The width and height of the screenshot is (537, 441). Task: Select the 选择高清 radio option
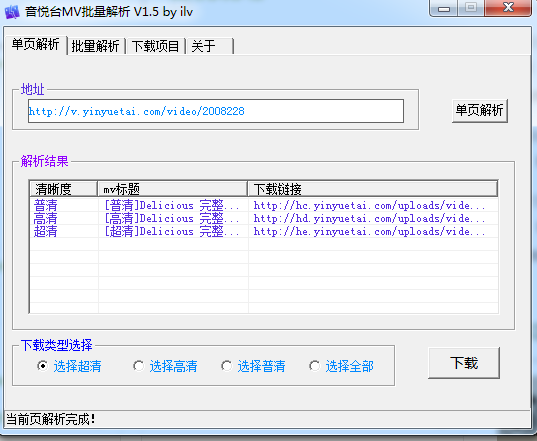pyautogui.click(x=165, y=366)
